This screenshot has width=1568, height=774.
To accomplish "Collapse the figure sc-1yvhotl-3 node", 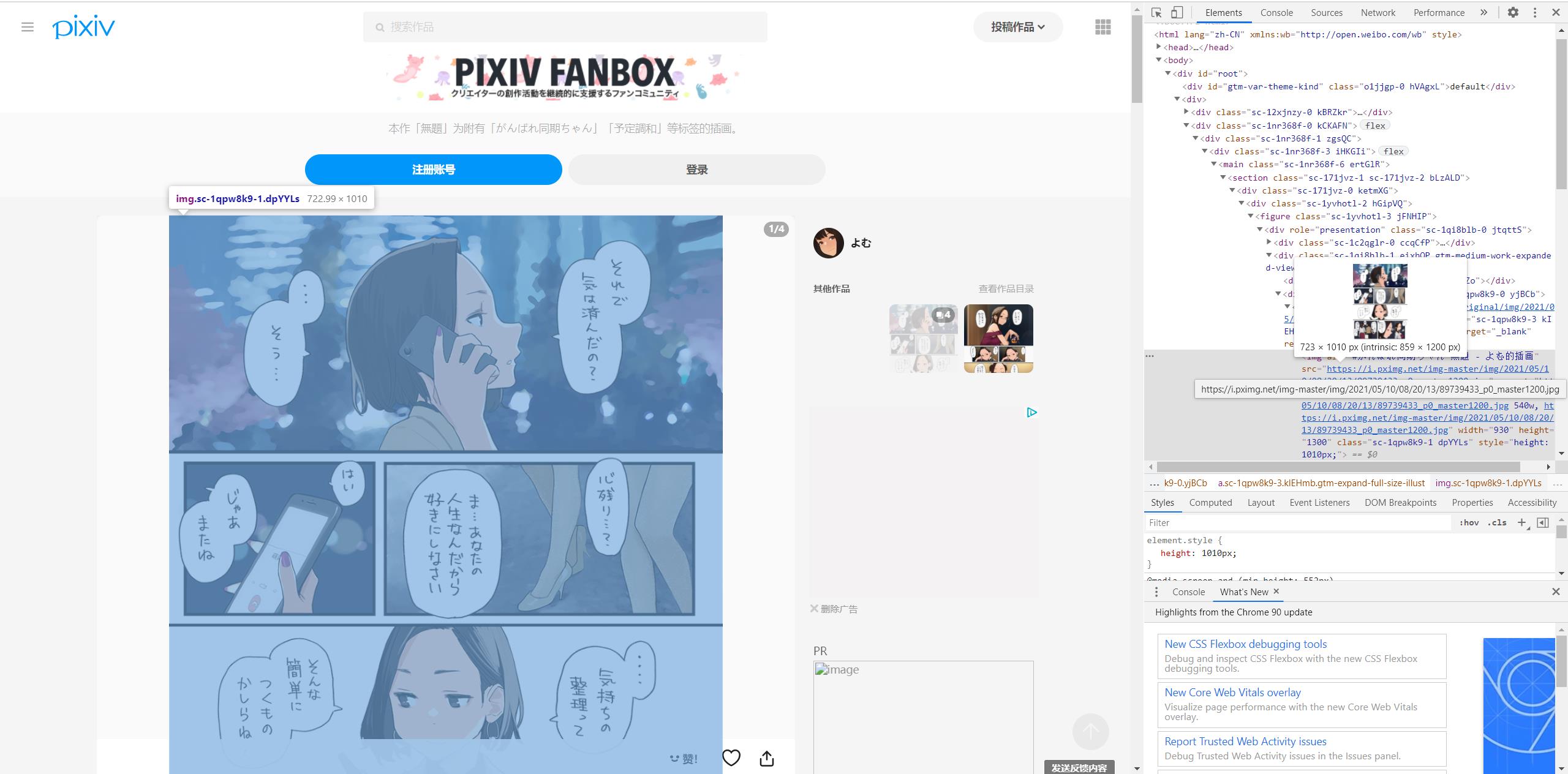I will [x=1250, y=216].
